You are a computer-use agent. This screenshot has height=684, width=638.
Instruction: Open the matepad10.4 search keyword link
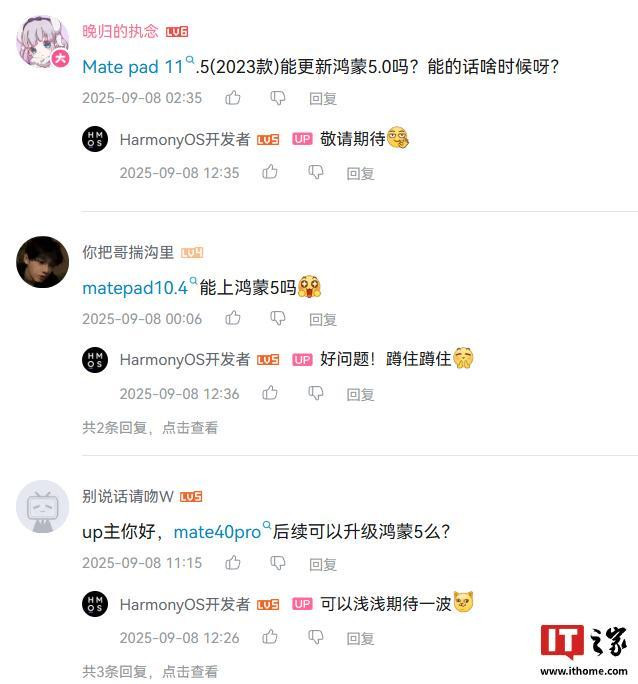(x=140, y=287)
